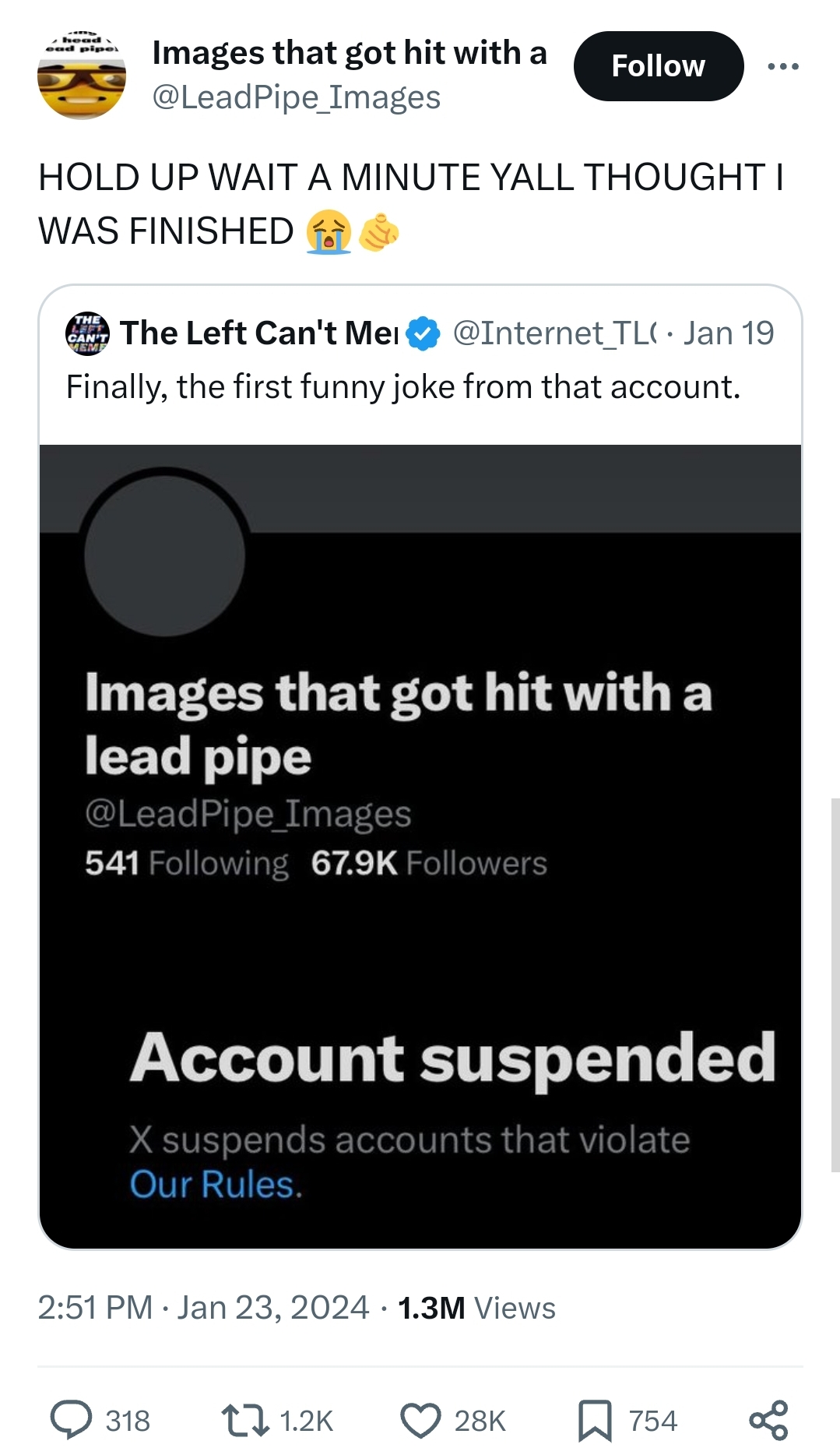Click the quoted tweet's Jan 19 date

[x=729, y=333]
